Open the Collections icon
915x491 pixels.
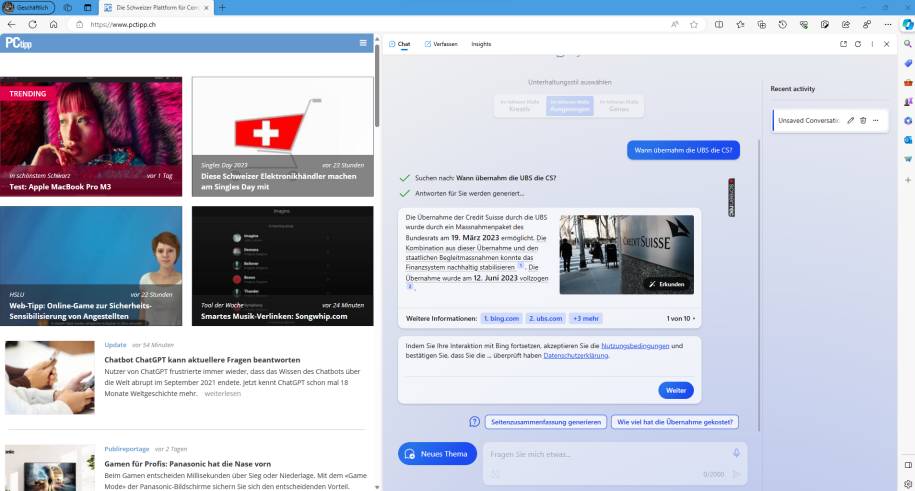pyautogui.click(x=762, y=25)
